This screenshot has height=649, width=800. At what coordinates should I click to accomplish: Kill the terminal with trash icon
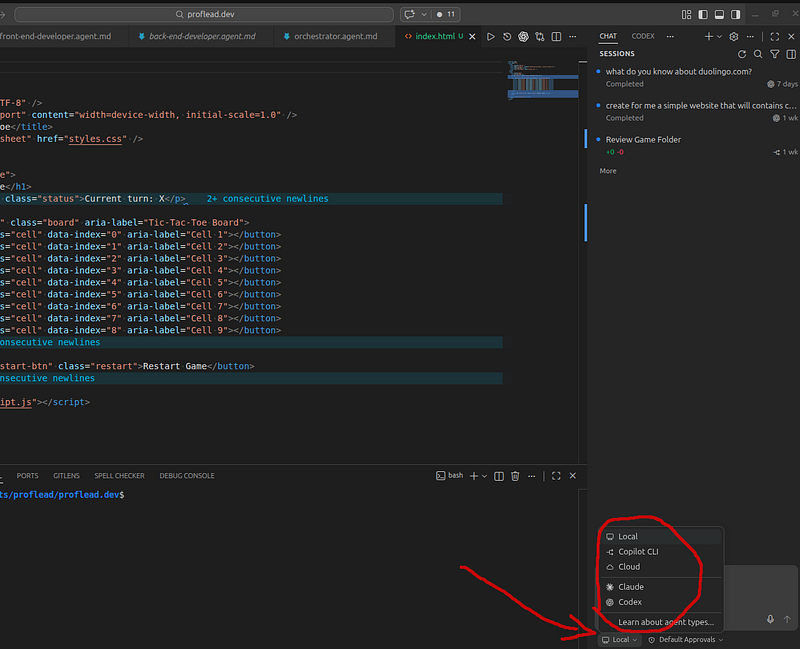point(515,476)
